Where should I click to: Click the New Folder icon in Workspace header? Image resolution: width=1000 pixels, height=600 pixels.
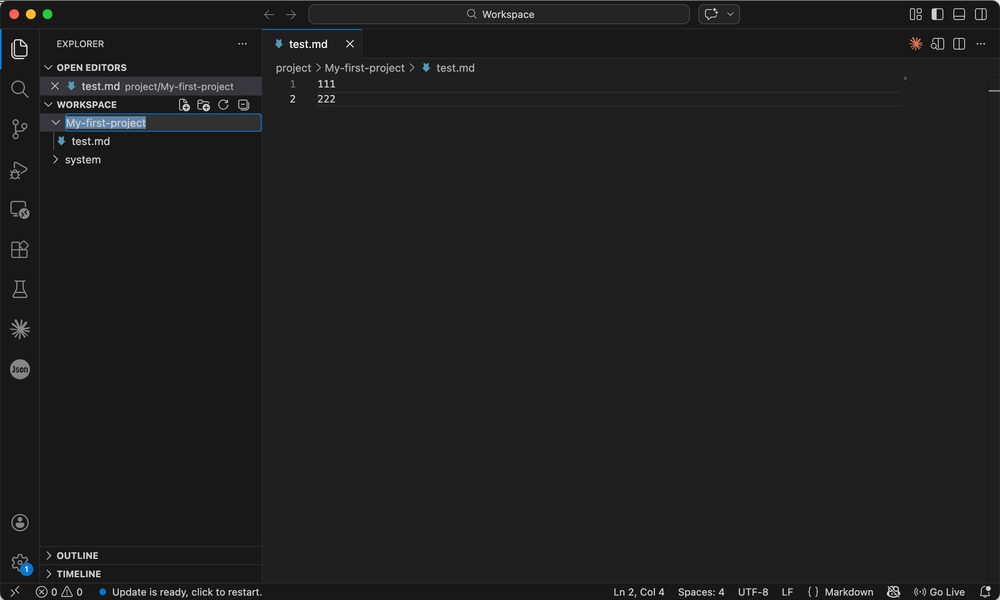click(x=204, y=105)
